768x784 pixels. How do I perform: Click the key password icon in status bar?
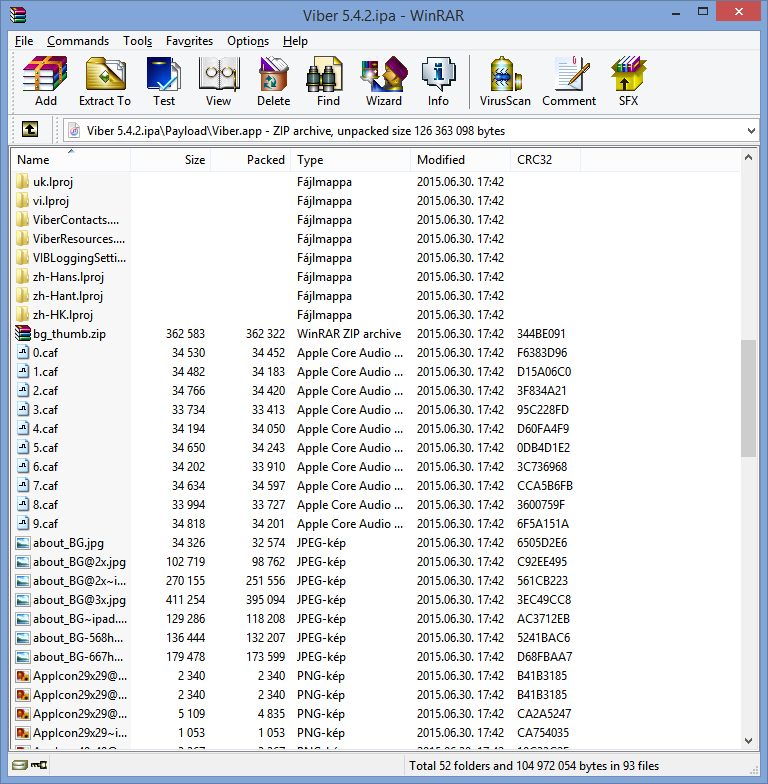pyautogui.click(x=39, y=765)
